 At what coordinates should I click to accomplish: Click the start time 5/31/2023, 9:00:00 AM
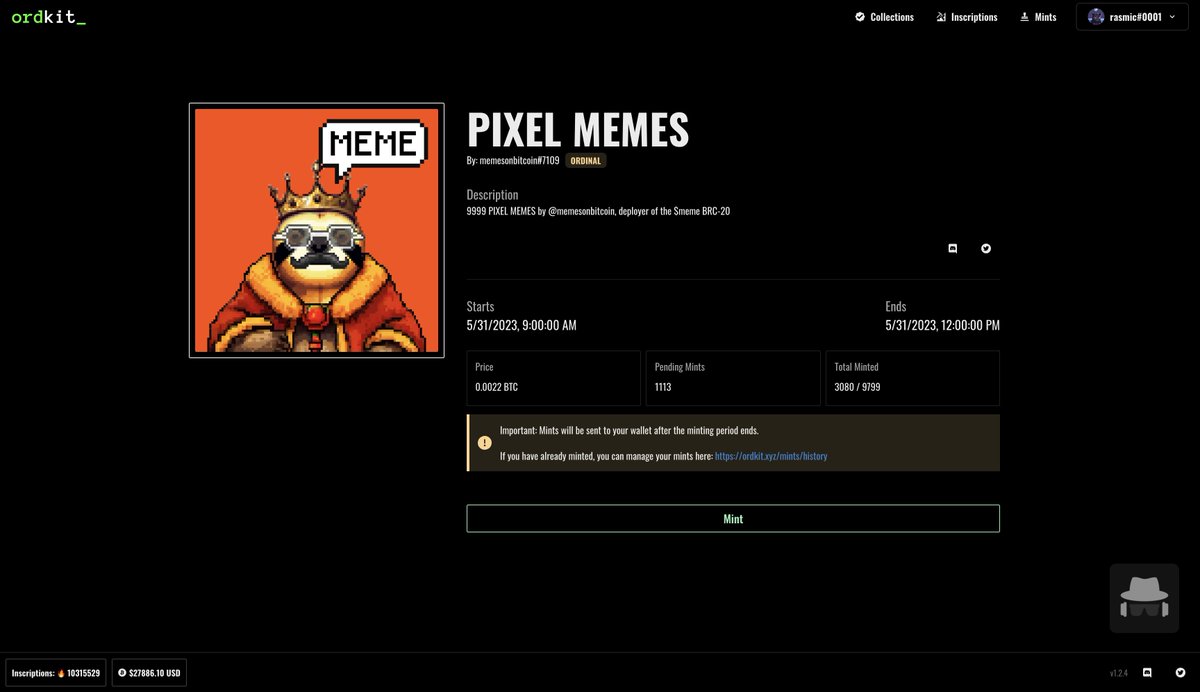(x=522, y=326)
